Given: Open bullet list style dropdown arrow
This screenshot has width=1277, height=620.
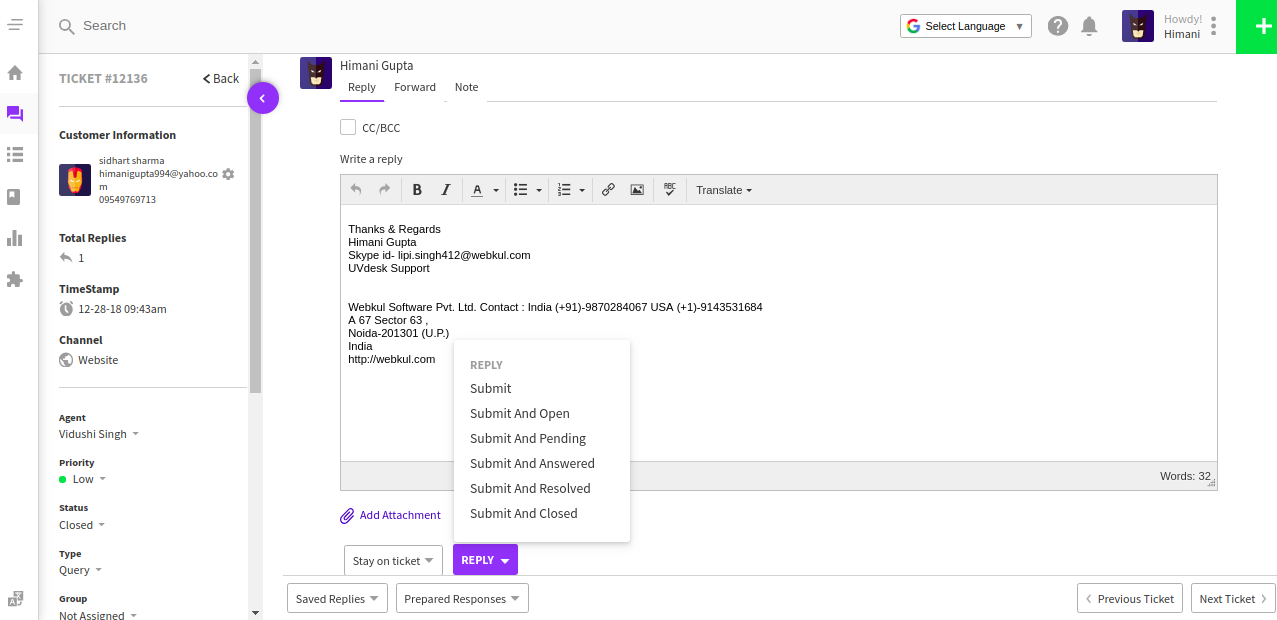Looking at the screenshot, I should coord(539,190).
